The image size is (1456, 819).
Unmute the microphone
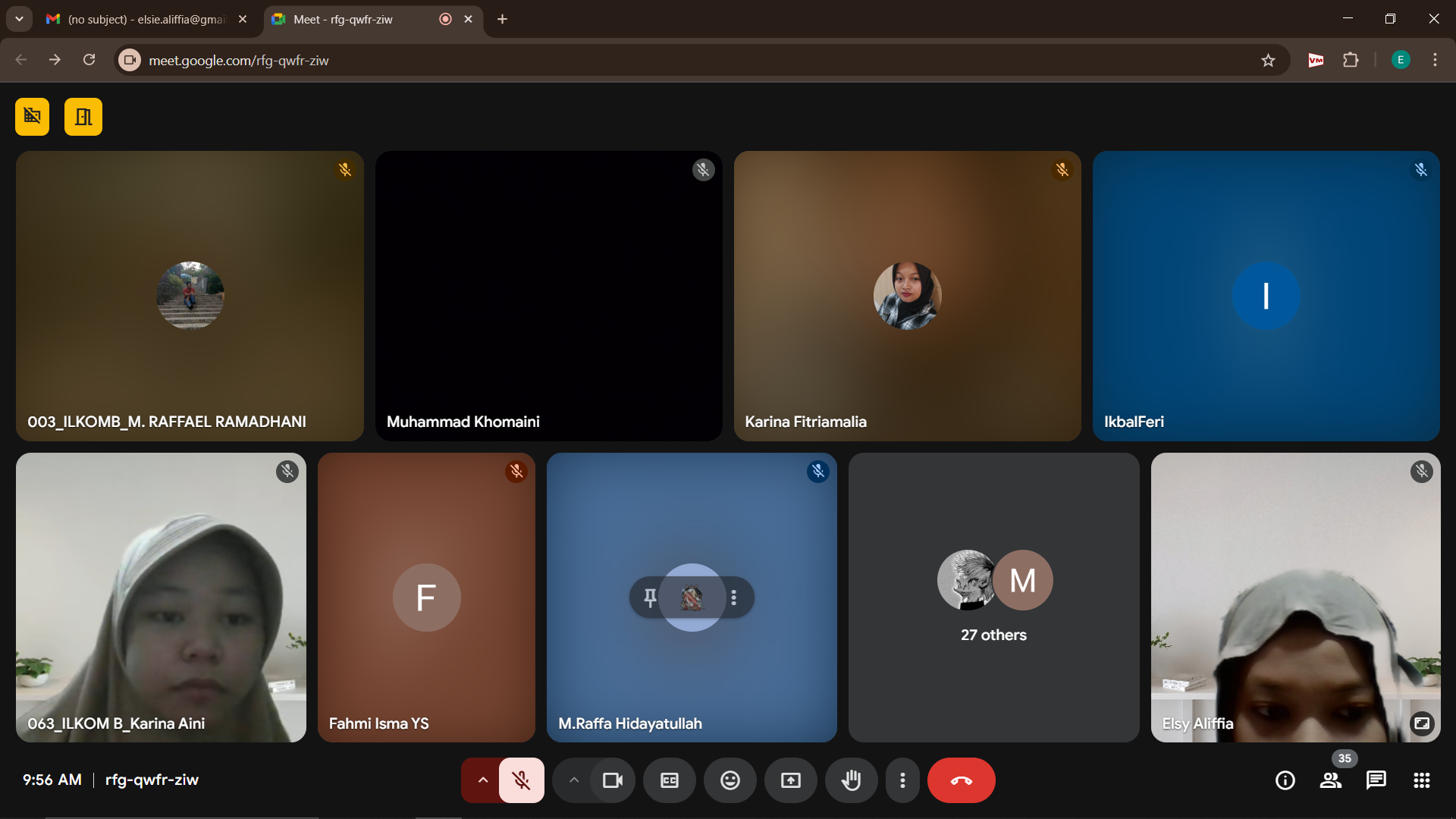click(522, 780)
